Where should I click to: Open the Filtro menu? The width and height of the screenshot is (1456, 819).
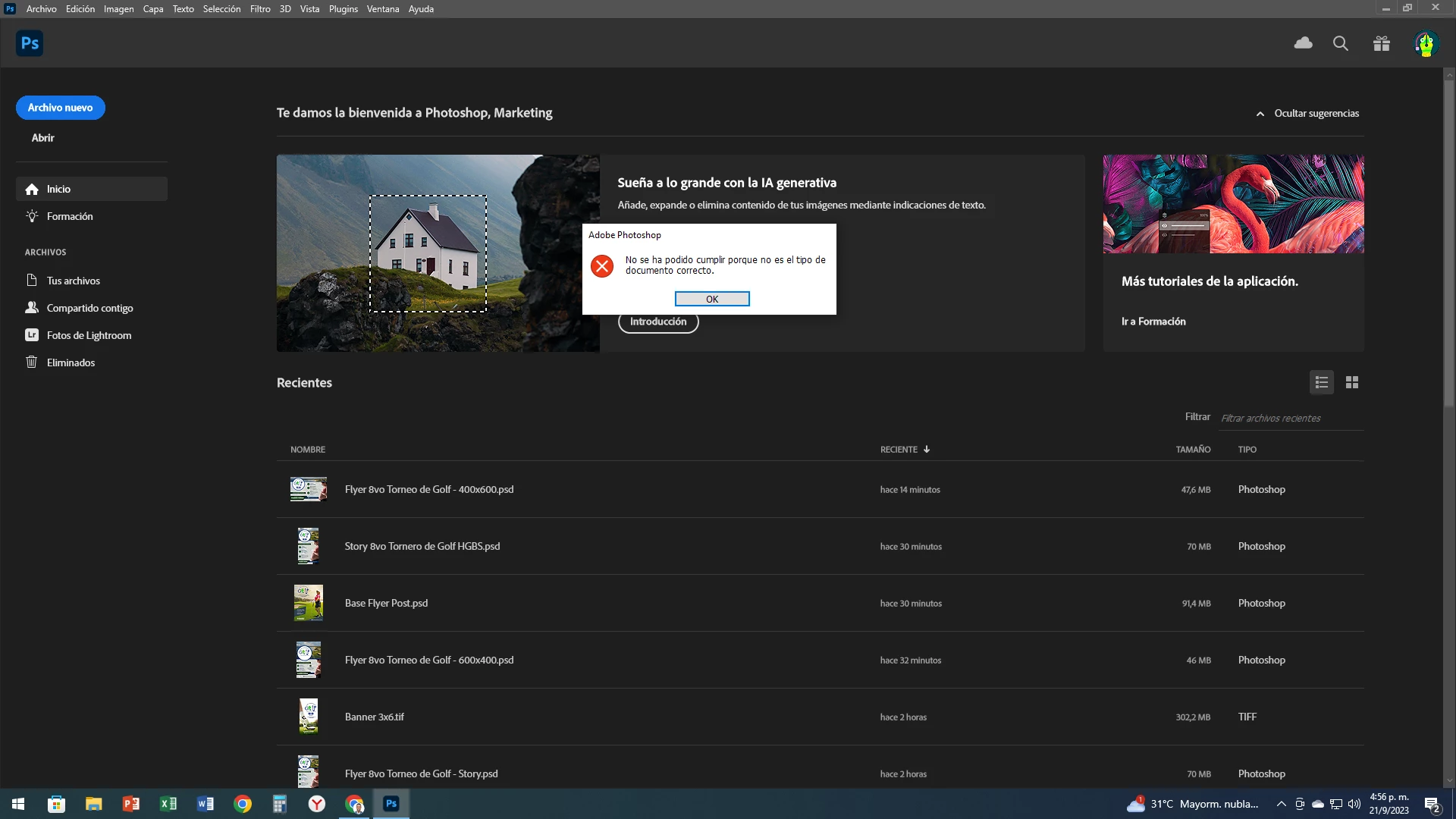pyautogui.click(x=260, y=9)
